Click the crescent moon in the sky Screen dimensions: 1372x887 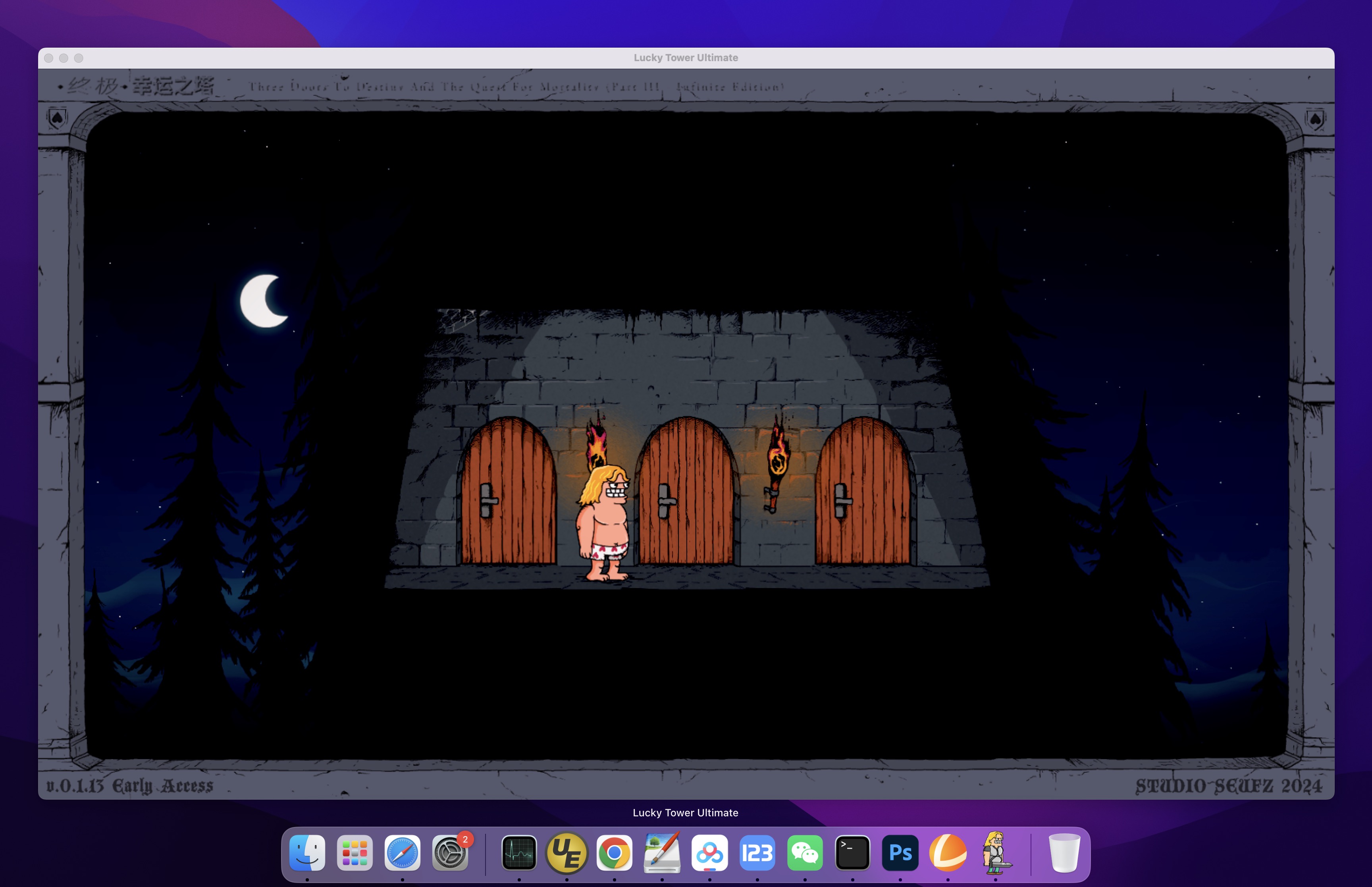tap(264, 301)
